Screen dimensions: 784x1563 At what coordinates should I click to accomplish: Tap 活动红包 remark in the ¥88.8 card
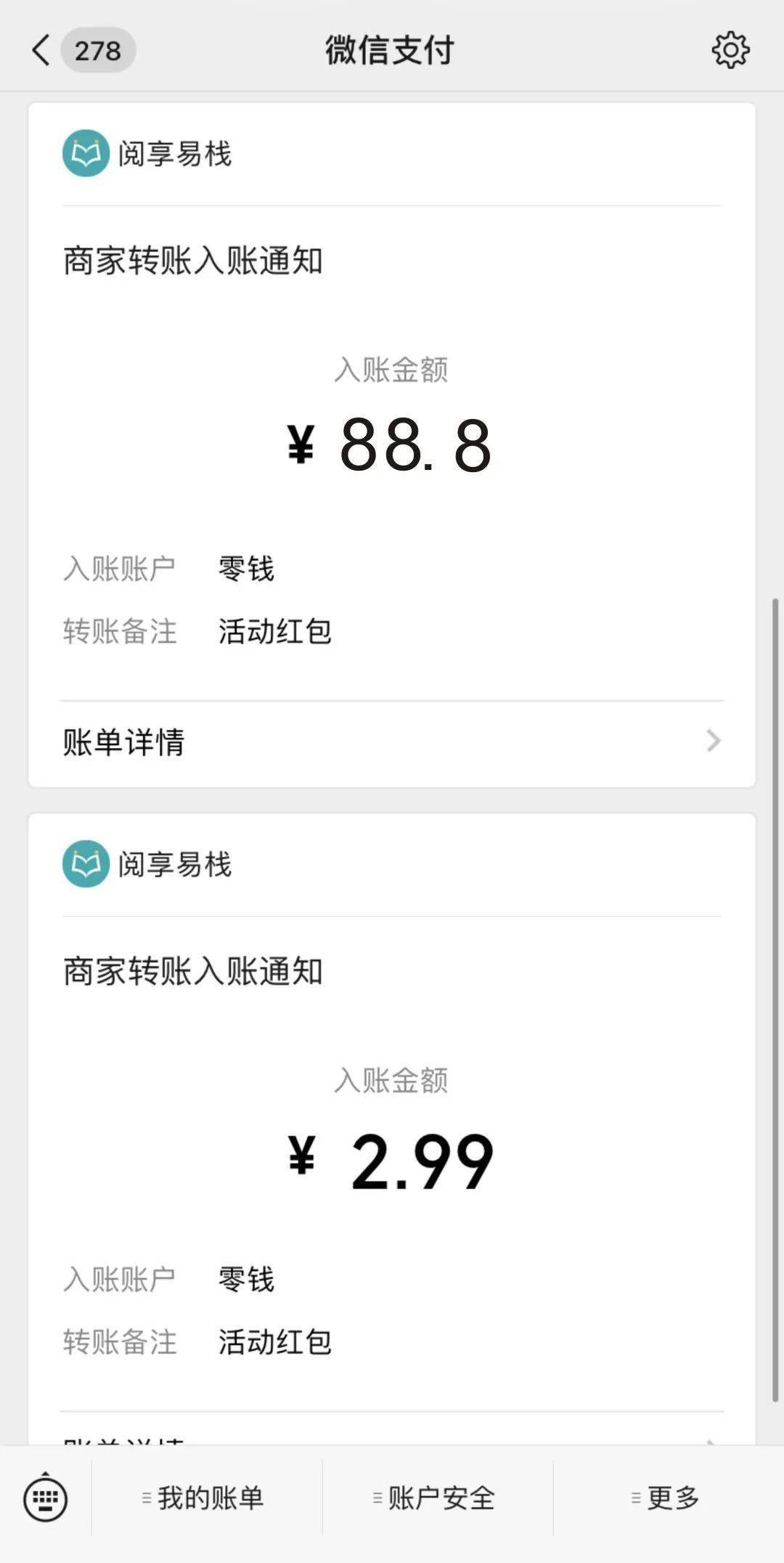pos(275,631)
